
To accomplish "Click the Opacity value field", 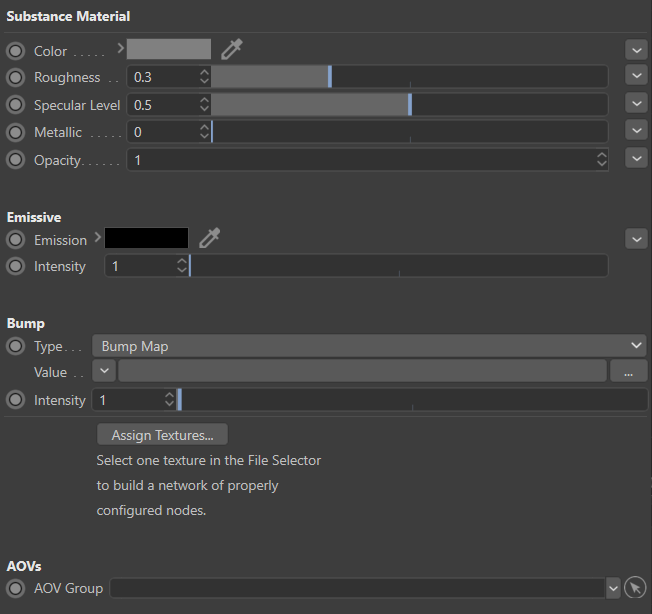I will [360, 159].
